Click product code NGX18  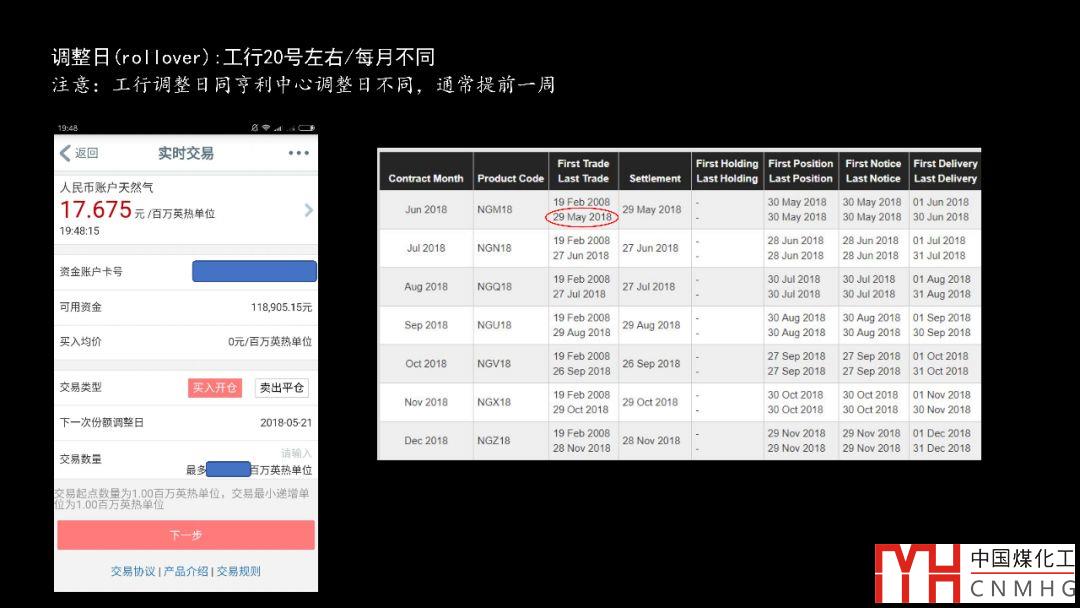click(x=494, y=402)
